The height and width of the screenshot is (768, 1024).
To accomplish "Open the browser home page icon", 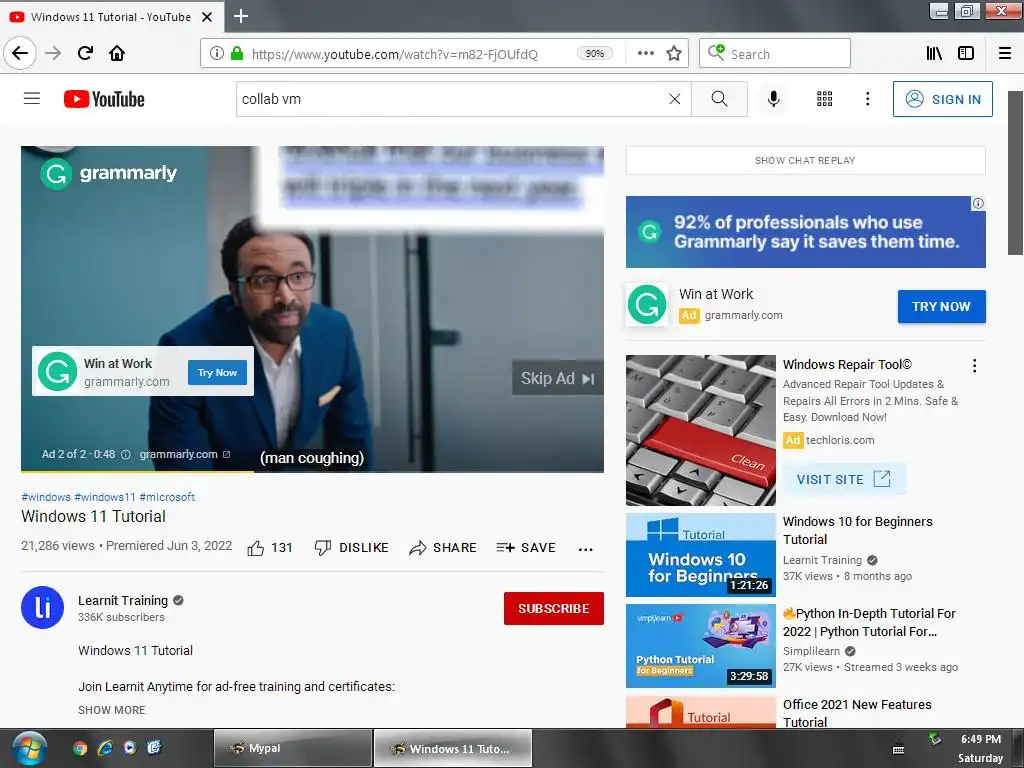I will pyautogui.click(x=117, y=53).
